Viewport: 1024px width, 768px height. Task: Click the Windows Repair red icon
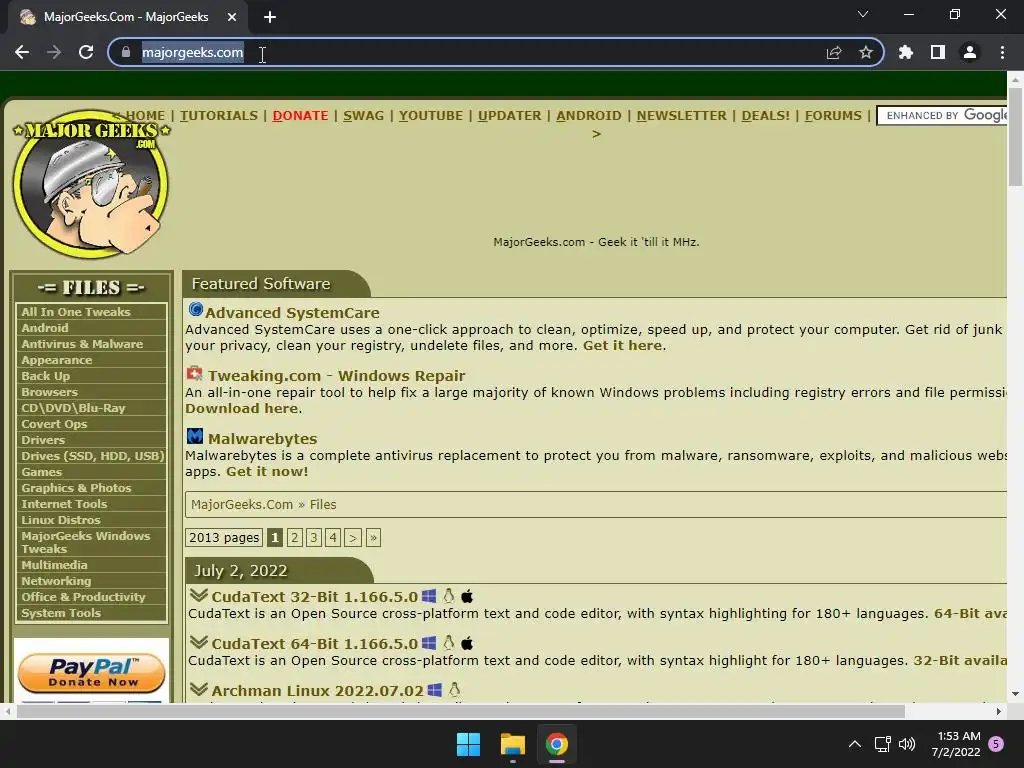[194, 374]
